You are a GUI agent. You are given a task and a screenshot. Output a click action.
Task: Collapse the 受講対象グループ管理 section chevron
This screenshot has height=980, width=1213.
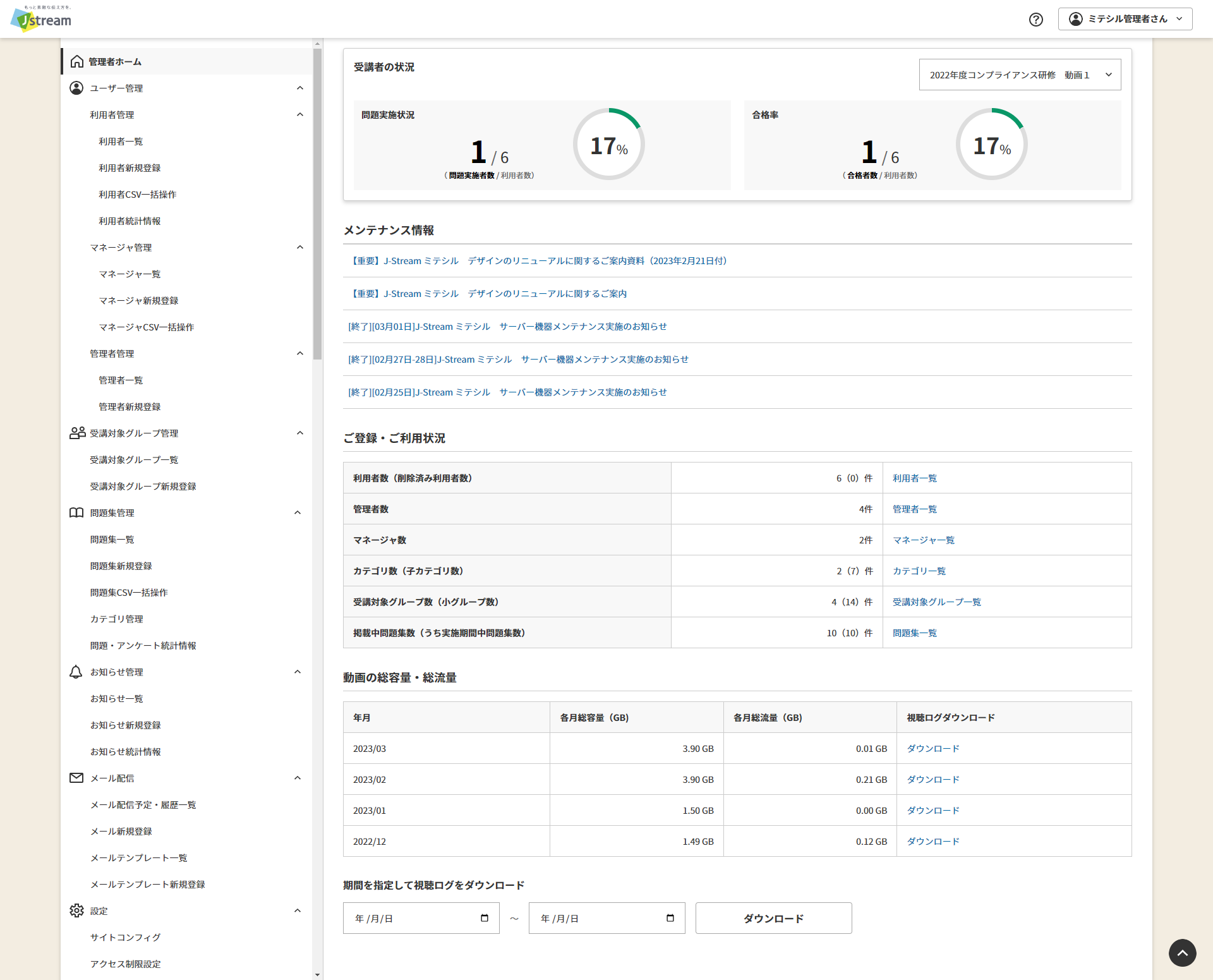(x=300, y=433)
